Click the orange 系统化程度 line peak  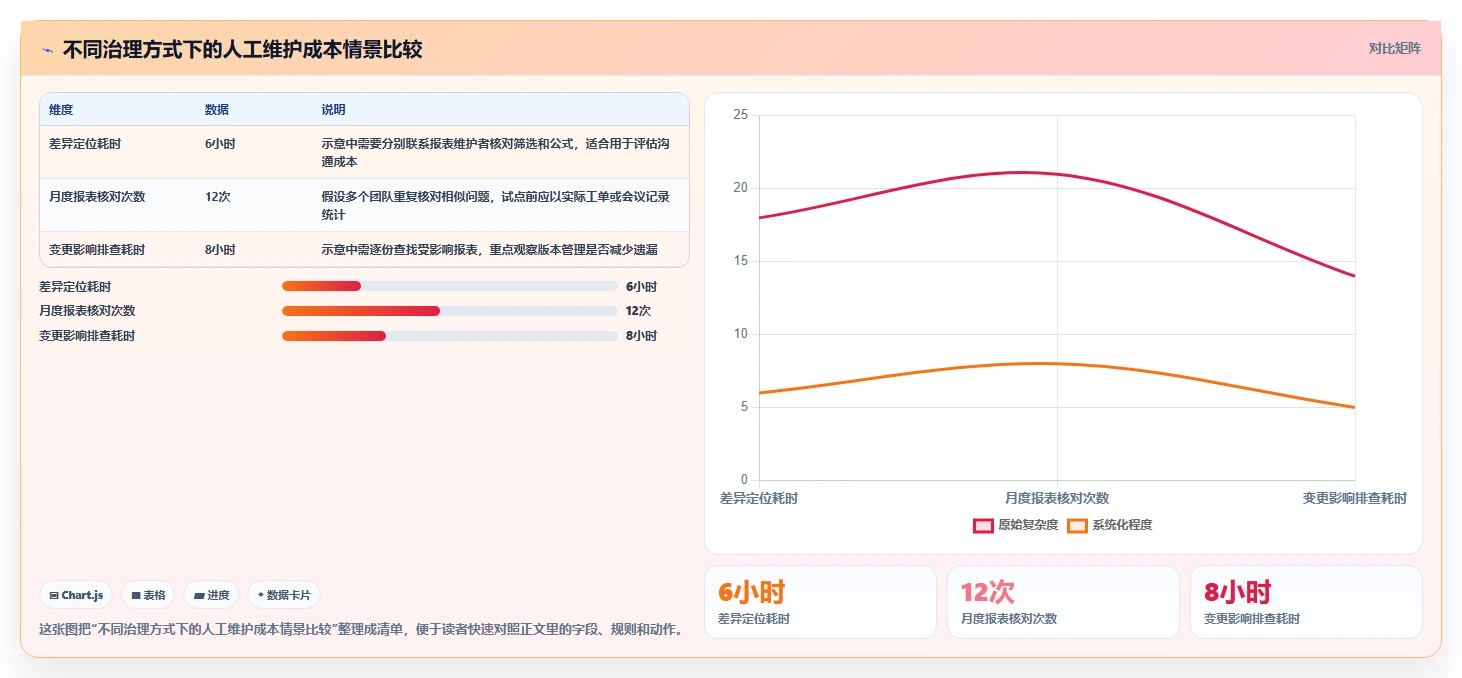pos(1040,363)
